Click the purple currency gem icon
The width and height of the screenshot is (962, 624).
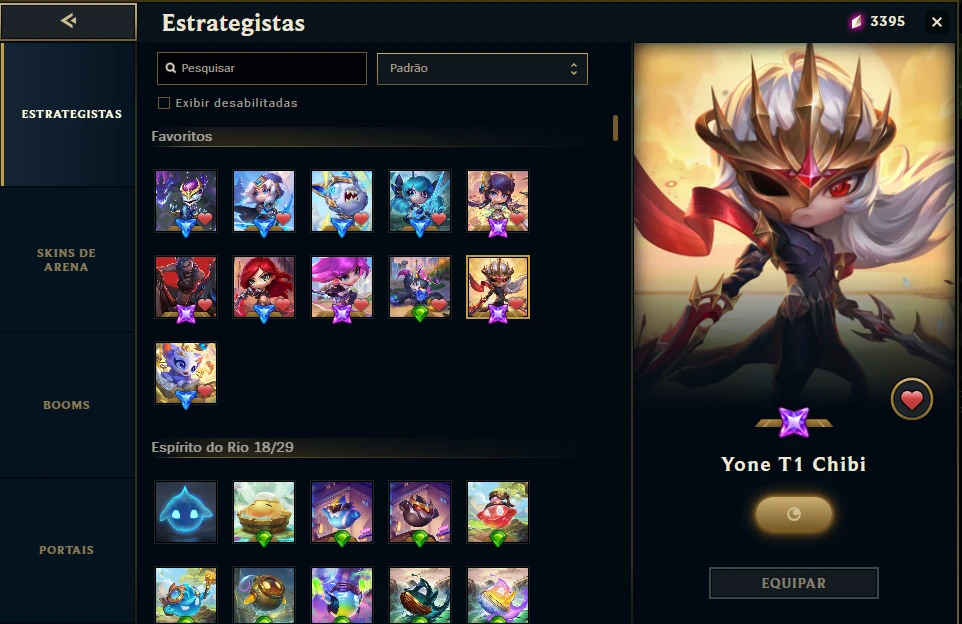856,22
